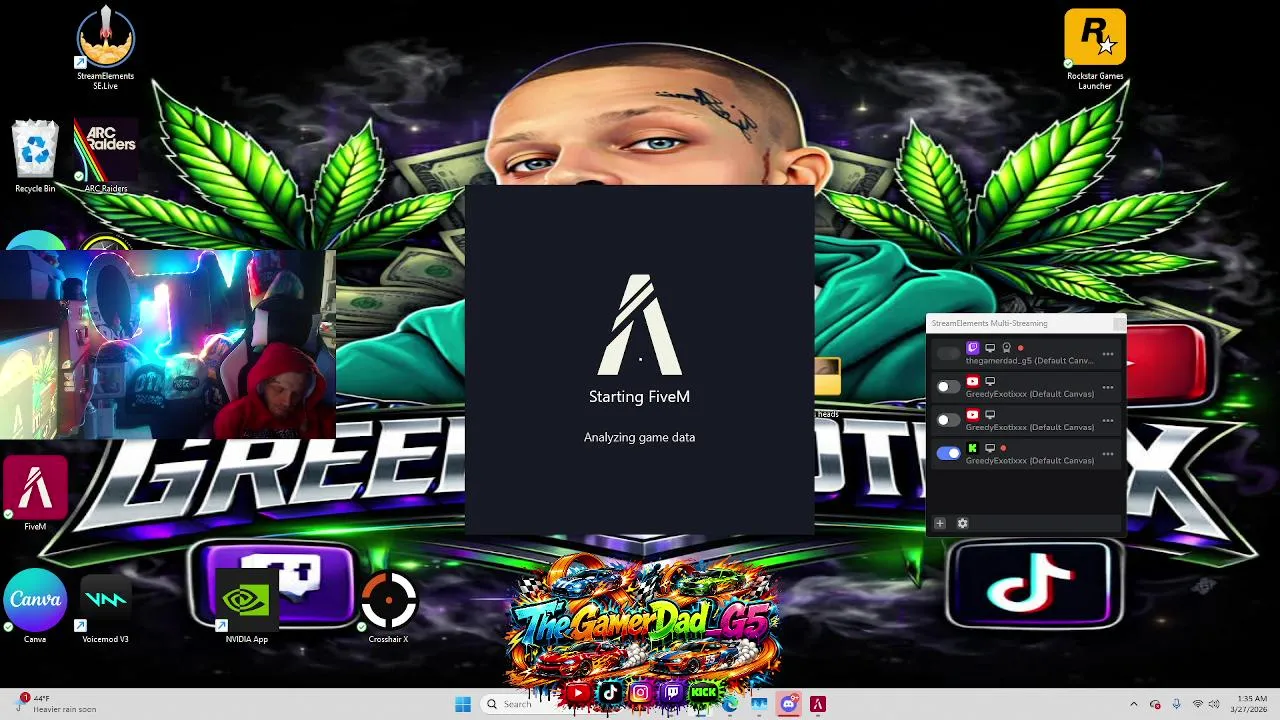Open the Canva desktop shortcut

pyautogui.click(x=35, y=606)
